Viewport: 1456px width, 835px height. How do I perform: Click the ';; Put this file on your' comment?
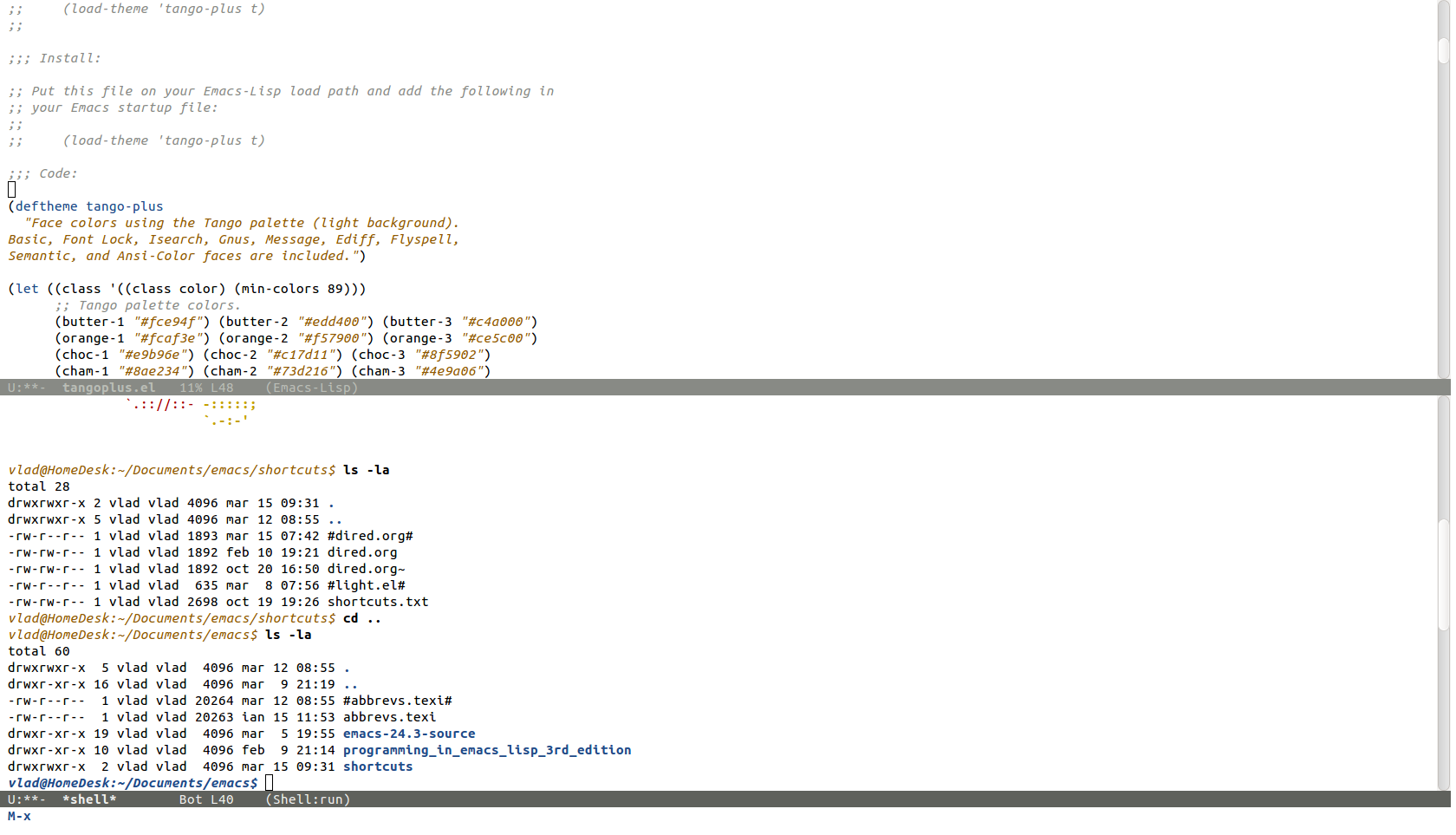(281, 91)
